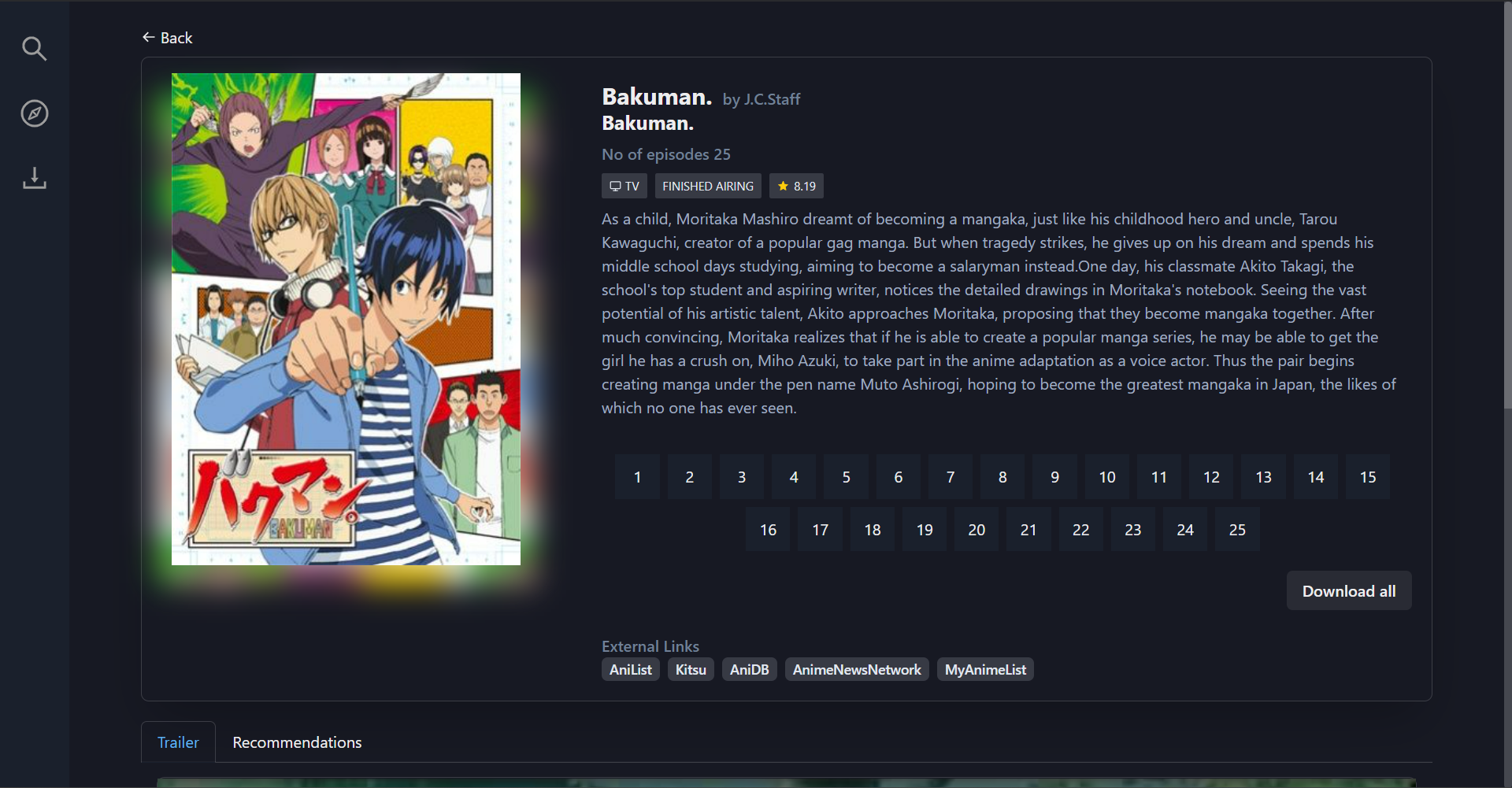Select episode 11
Screen dimensions: 1512x788
coord(1159,476)
